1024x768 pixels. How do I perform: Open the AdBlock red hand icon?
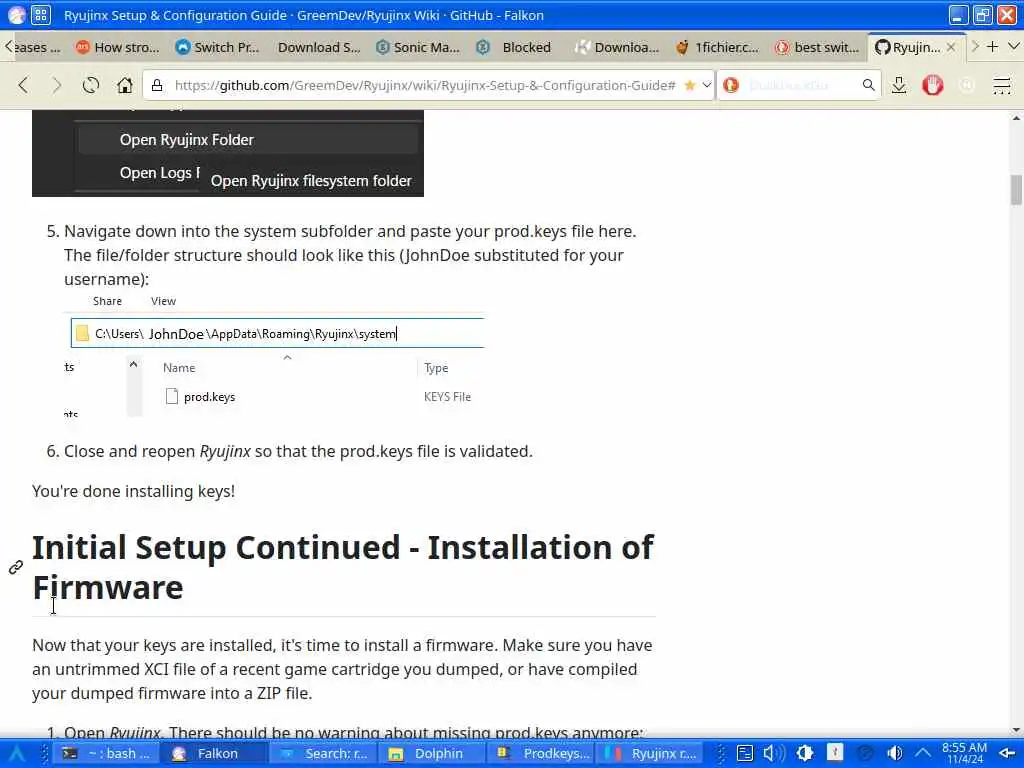tap(933, 85)
